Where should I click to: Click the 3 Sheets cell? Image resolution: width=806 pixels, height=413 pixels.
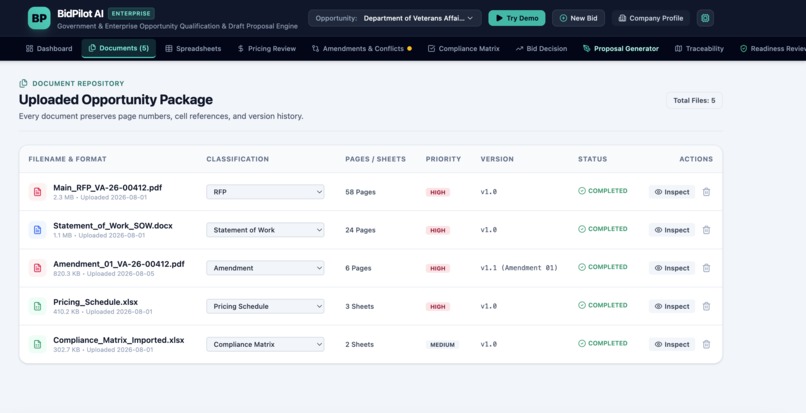click(x=359, y=306)
